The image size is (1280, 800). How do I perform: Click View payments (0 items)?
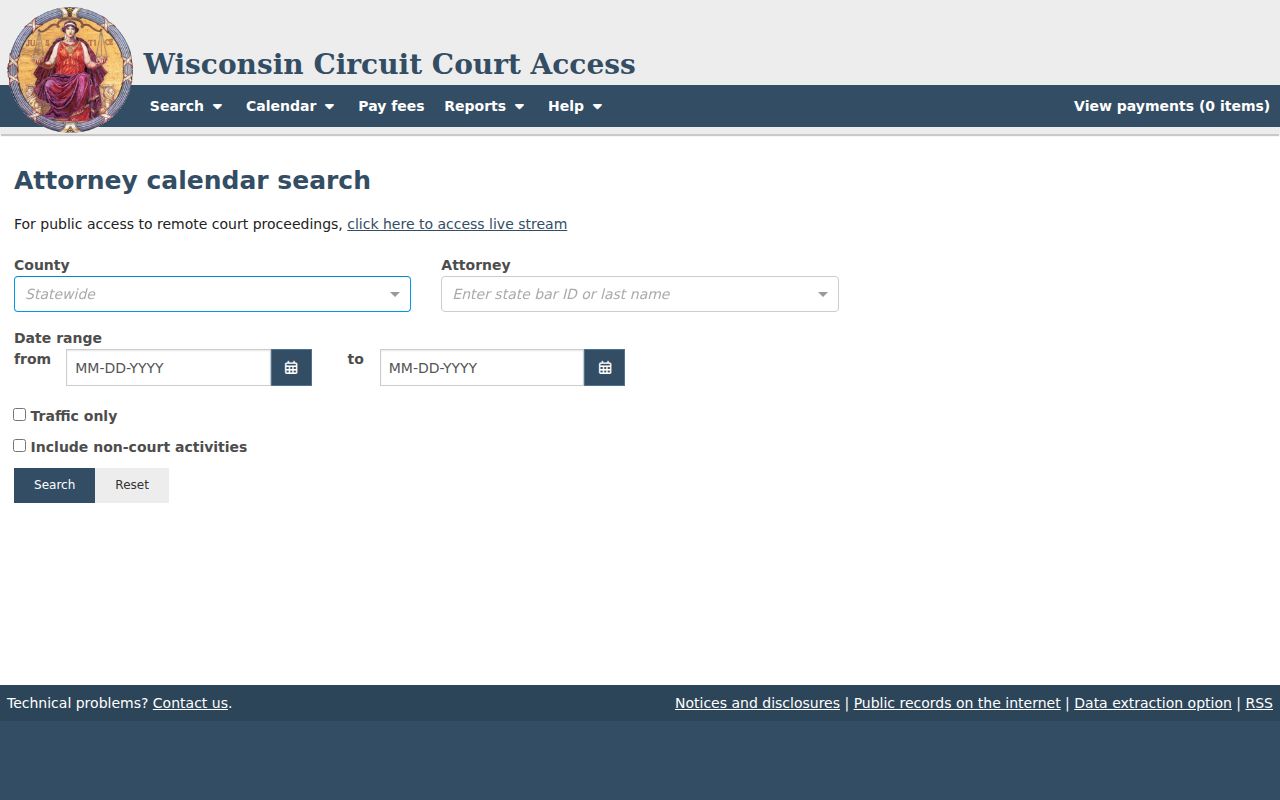pyautogui.click(x=1172, y=106)
